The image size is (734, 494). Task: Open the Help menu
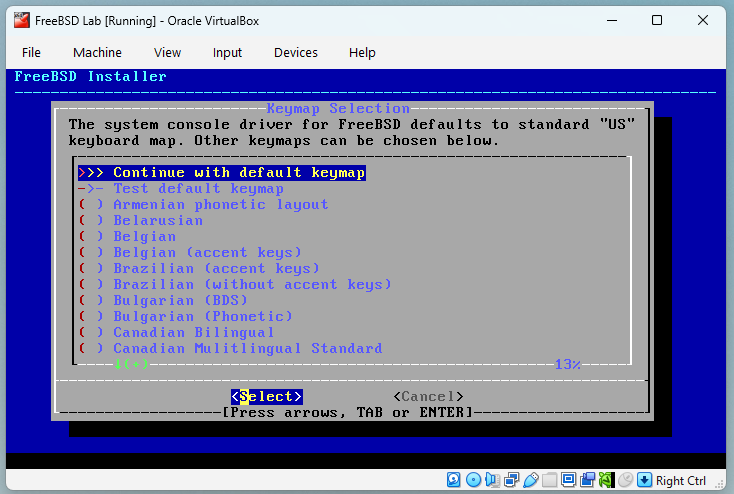pyautogui.click(x=362, y=52)
